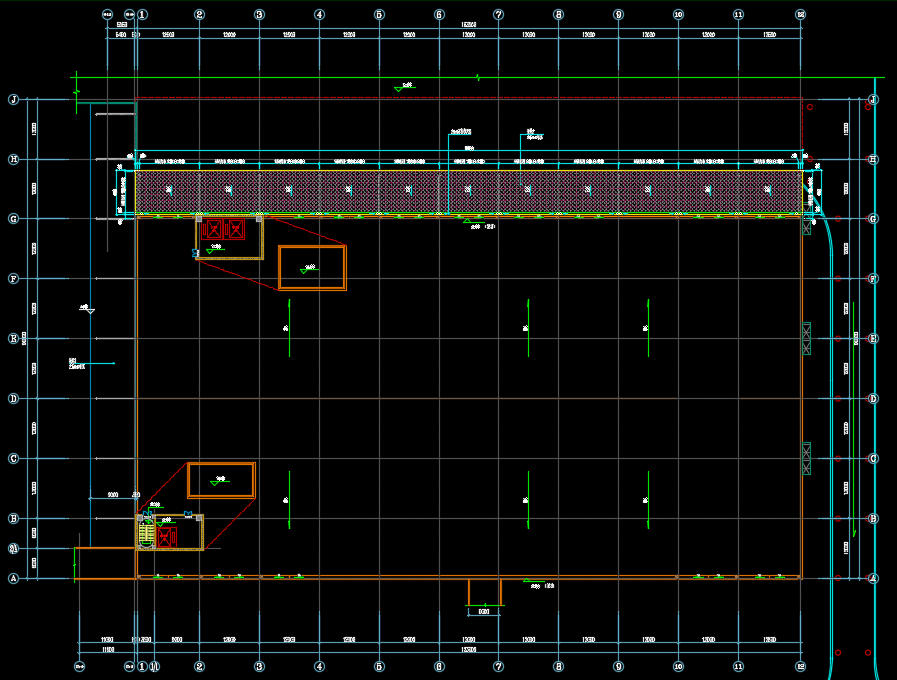Select grid bubble G on left axis
The image size is (897, 680).
click(x=14, y=219)
